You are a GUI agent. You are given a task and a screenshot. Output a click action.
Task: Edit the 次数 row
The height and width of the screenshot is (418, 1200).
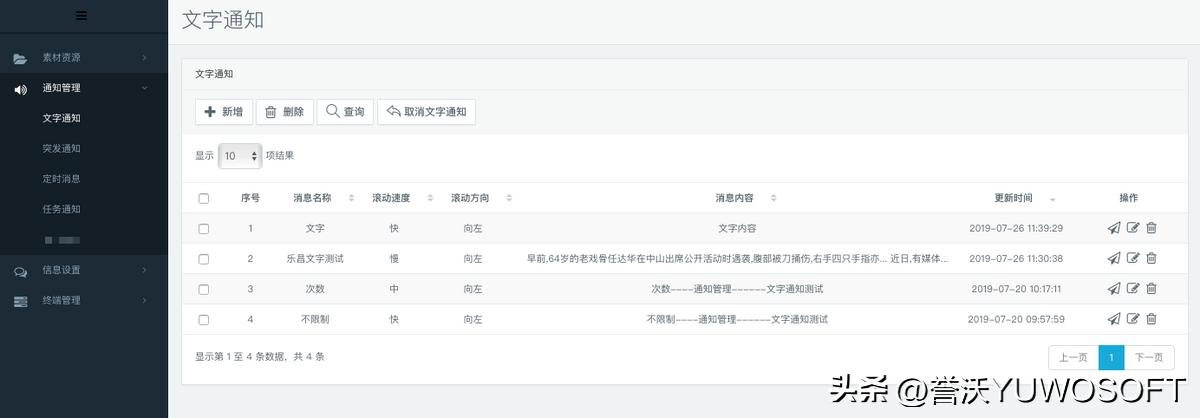[1133, 289]
